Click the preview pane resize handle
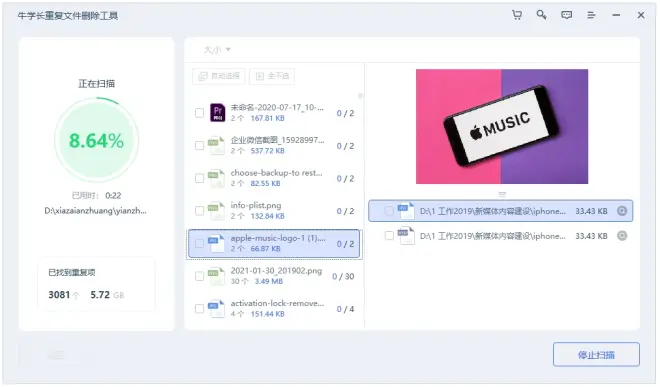Viewport: 660px width, 387px height. 502,194
